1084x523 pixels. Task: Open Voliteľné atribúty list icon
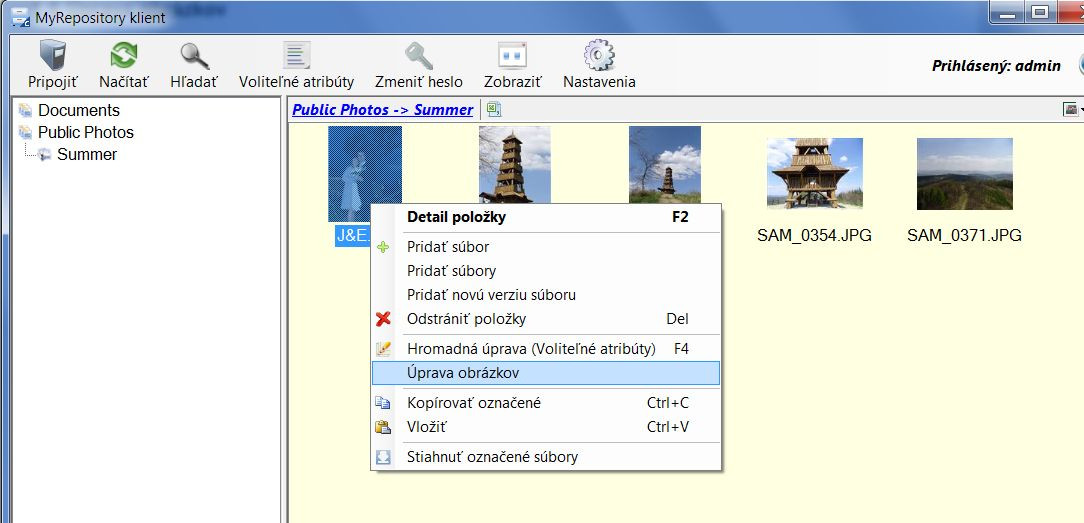click(x=297, y=55)
